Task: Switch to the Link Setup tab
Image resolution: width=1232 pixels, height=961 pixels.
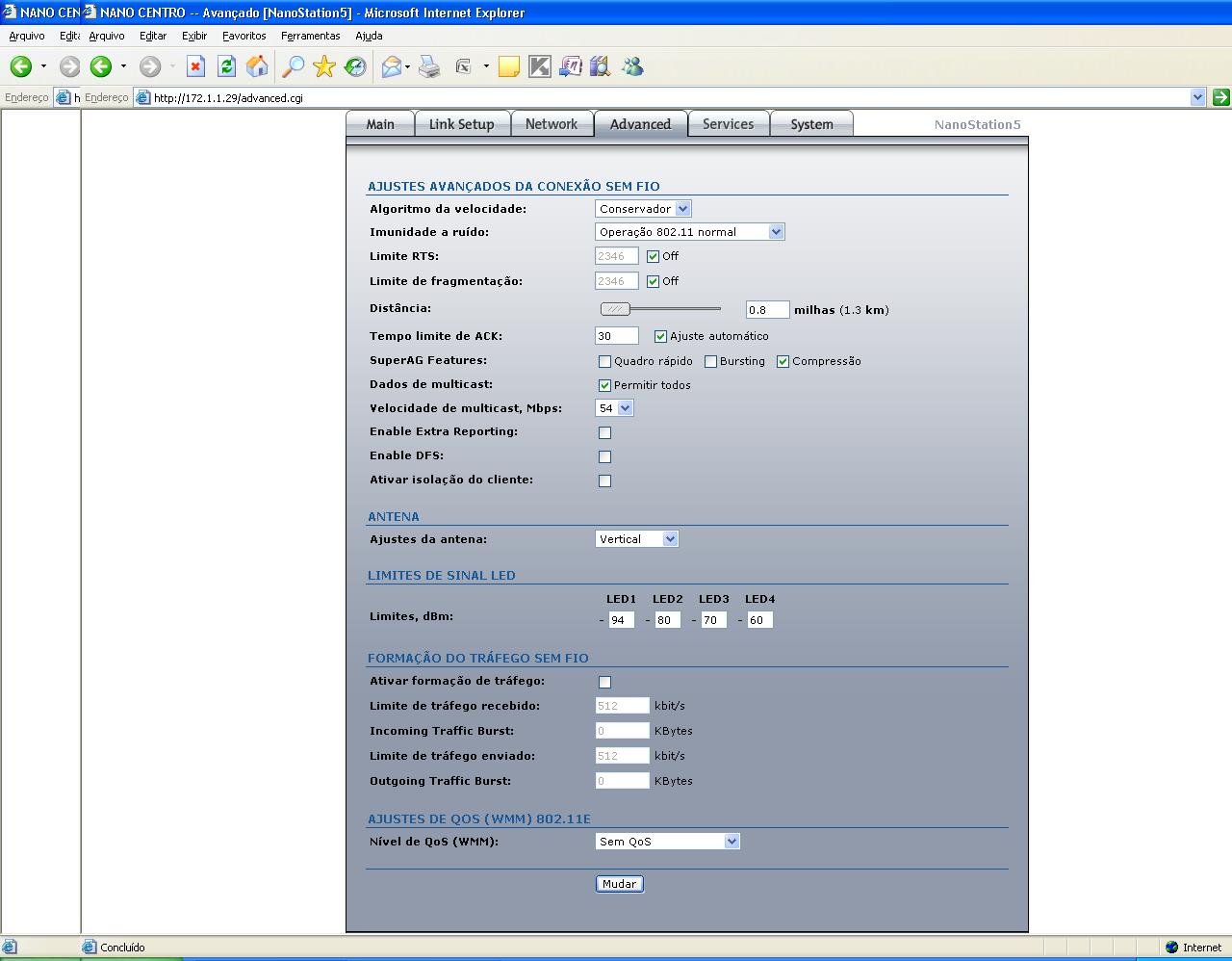Action: pyautogui.click(x=461, y=124)
